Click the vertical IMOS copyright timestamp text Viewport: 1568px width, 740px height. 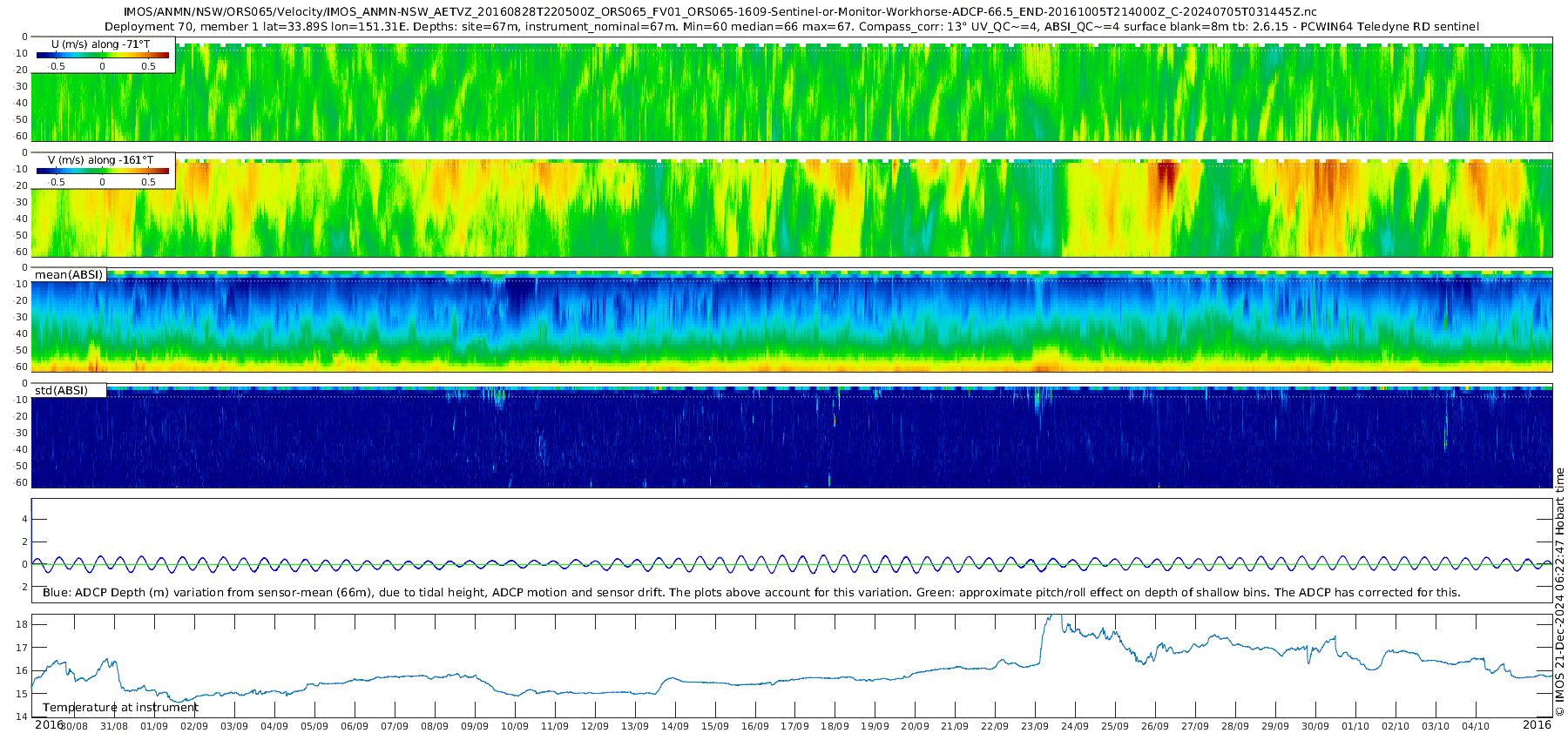(1559, 592)
